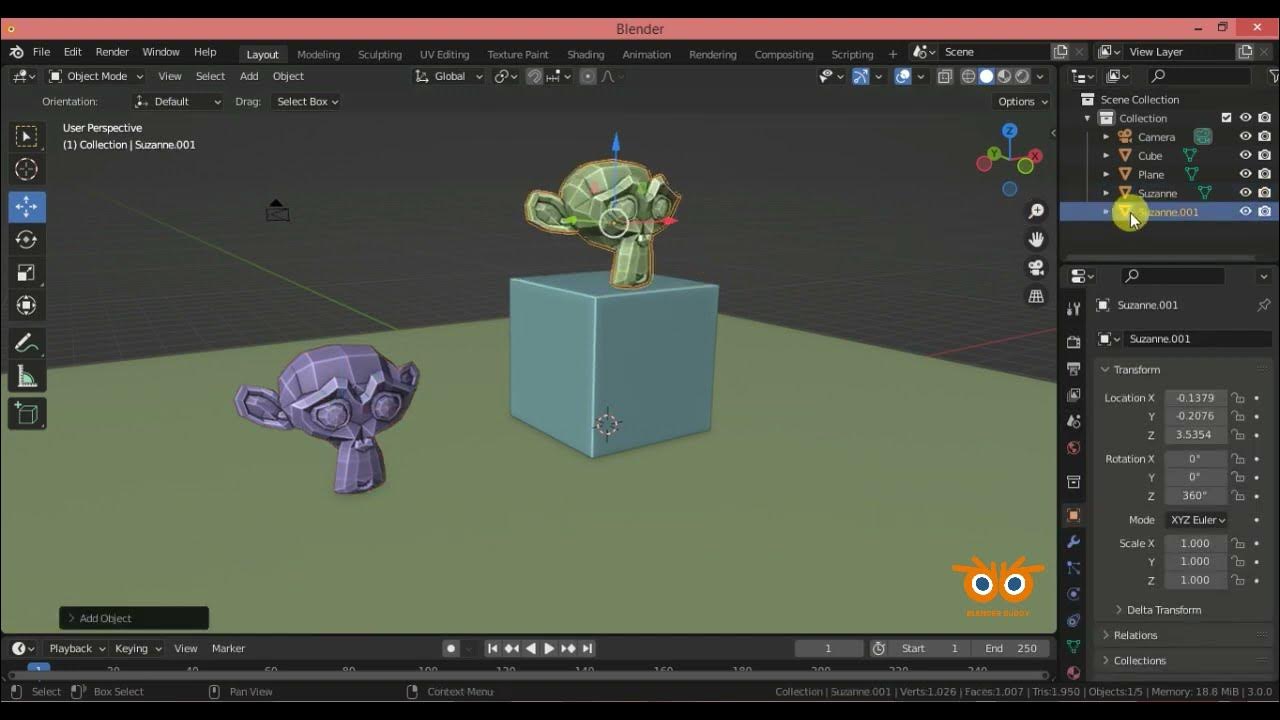The image size is (1280, 720).
Task: Open the Playback popover in timeline
Action: (75, 648)
